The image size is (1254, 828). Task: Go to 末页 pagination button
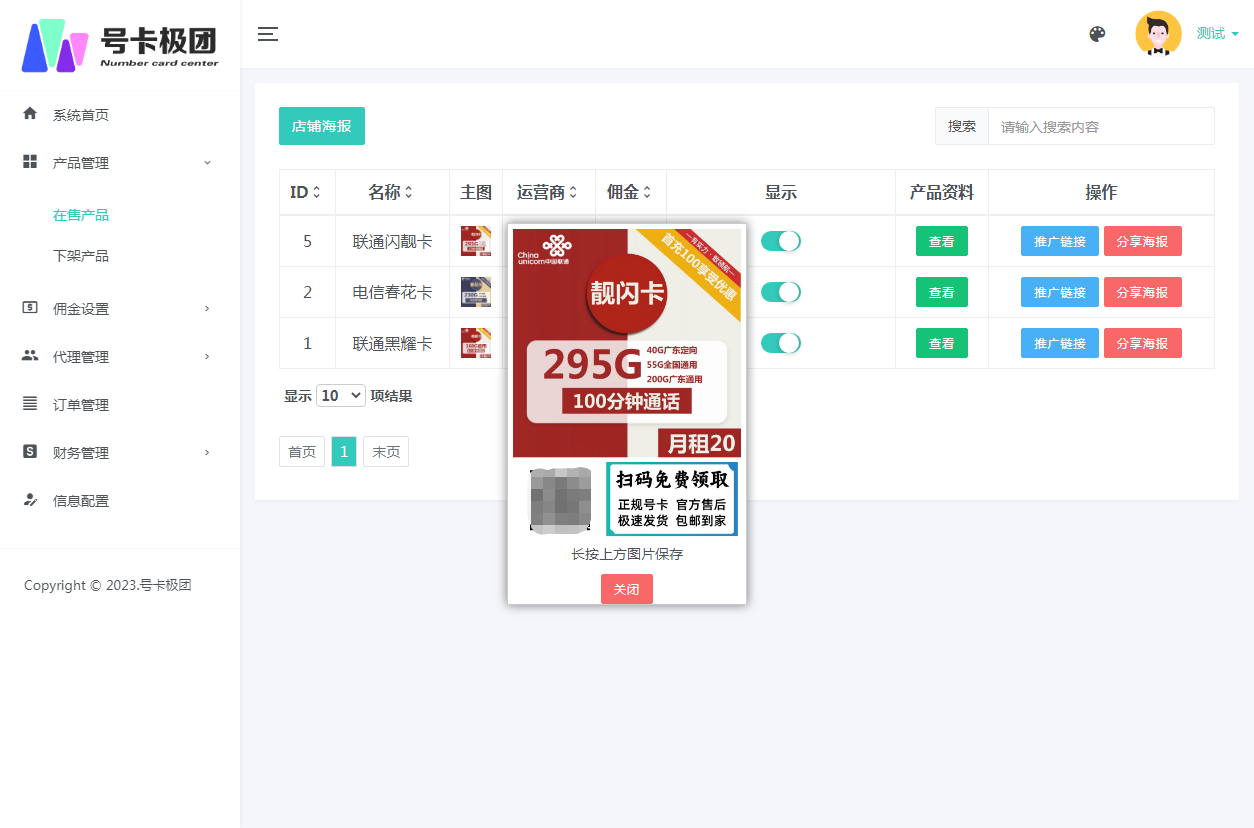point(386,452)
